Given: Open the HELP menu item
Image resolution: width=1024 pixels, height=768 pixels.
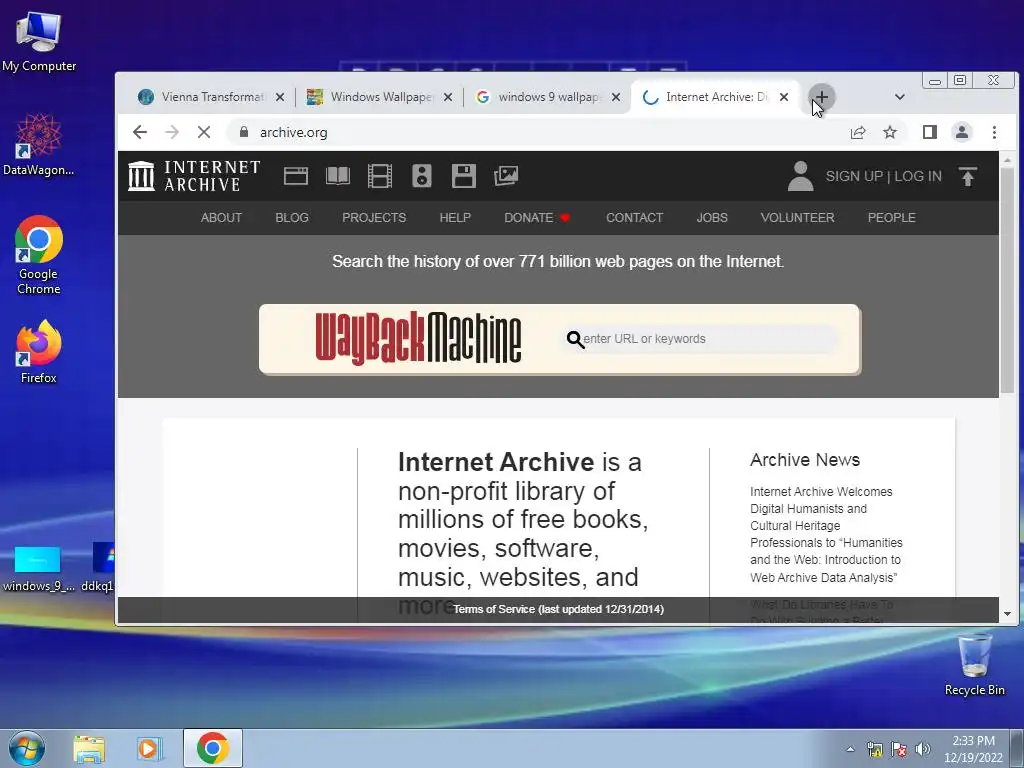Looking at the screenshot, I should coord(455,218).
